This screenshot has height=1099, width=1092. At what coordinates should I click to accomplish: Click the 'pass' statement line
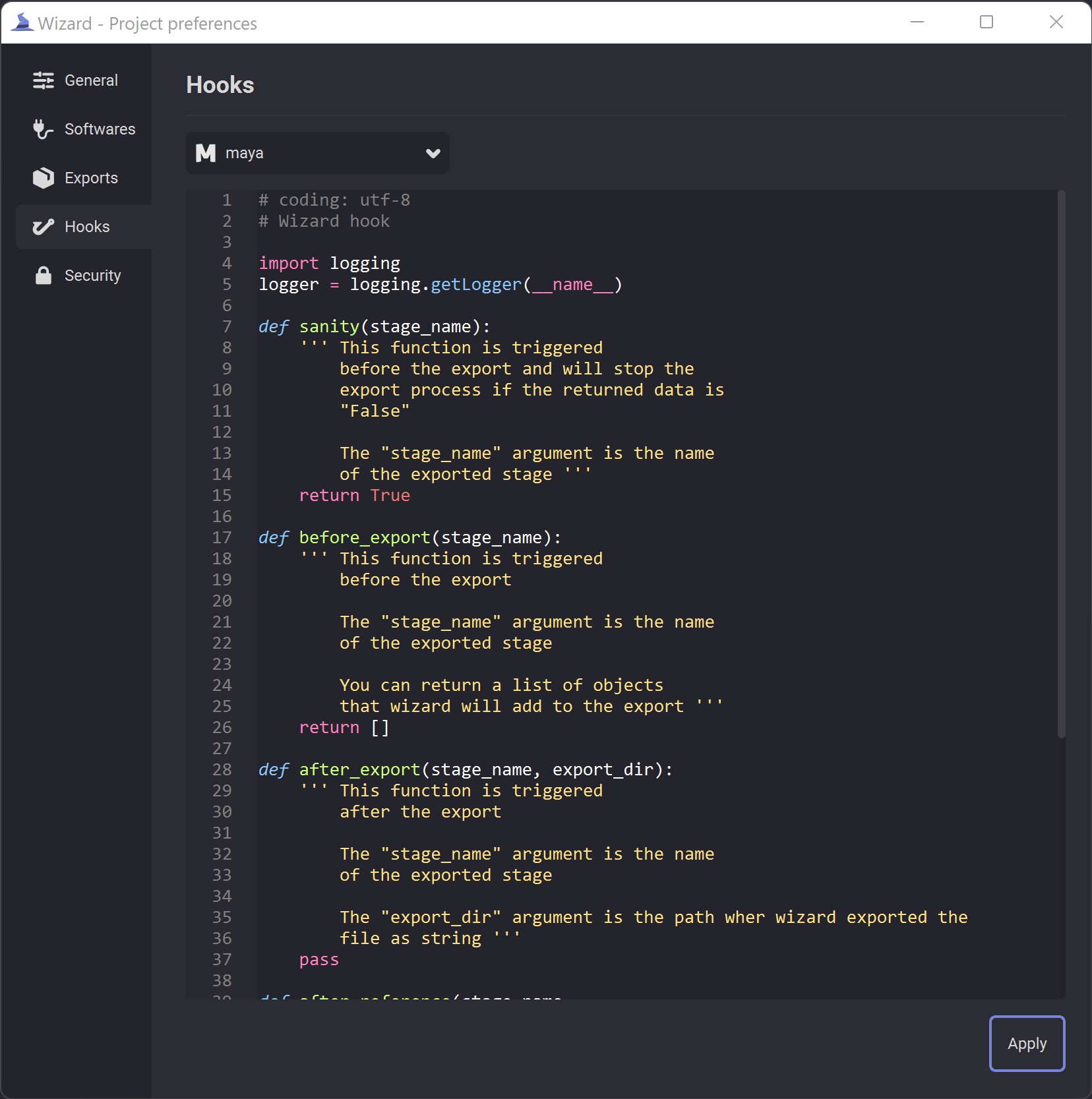point(319,959)
